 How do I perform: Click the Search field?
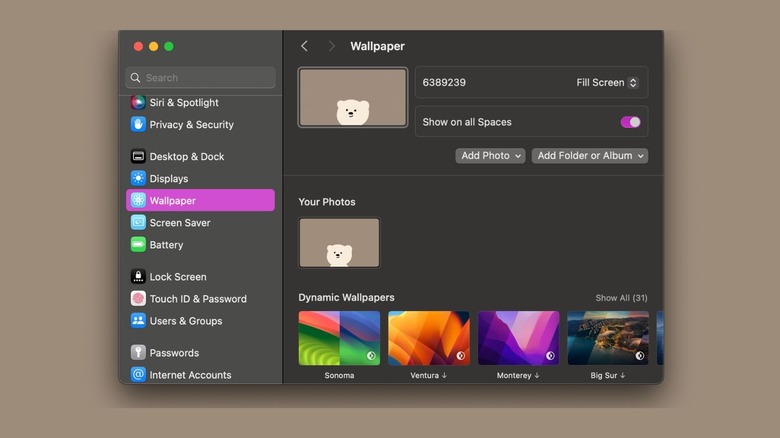[200, 77]
